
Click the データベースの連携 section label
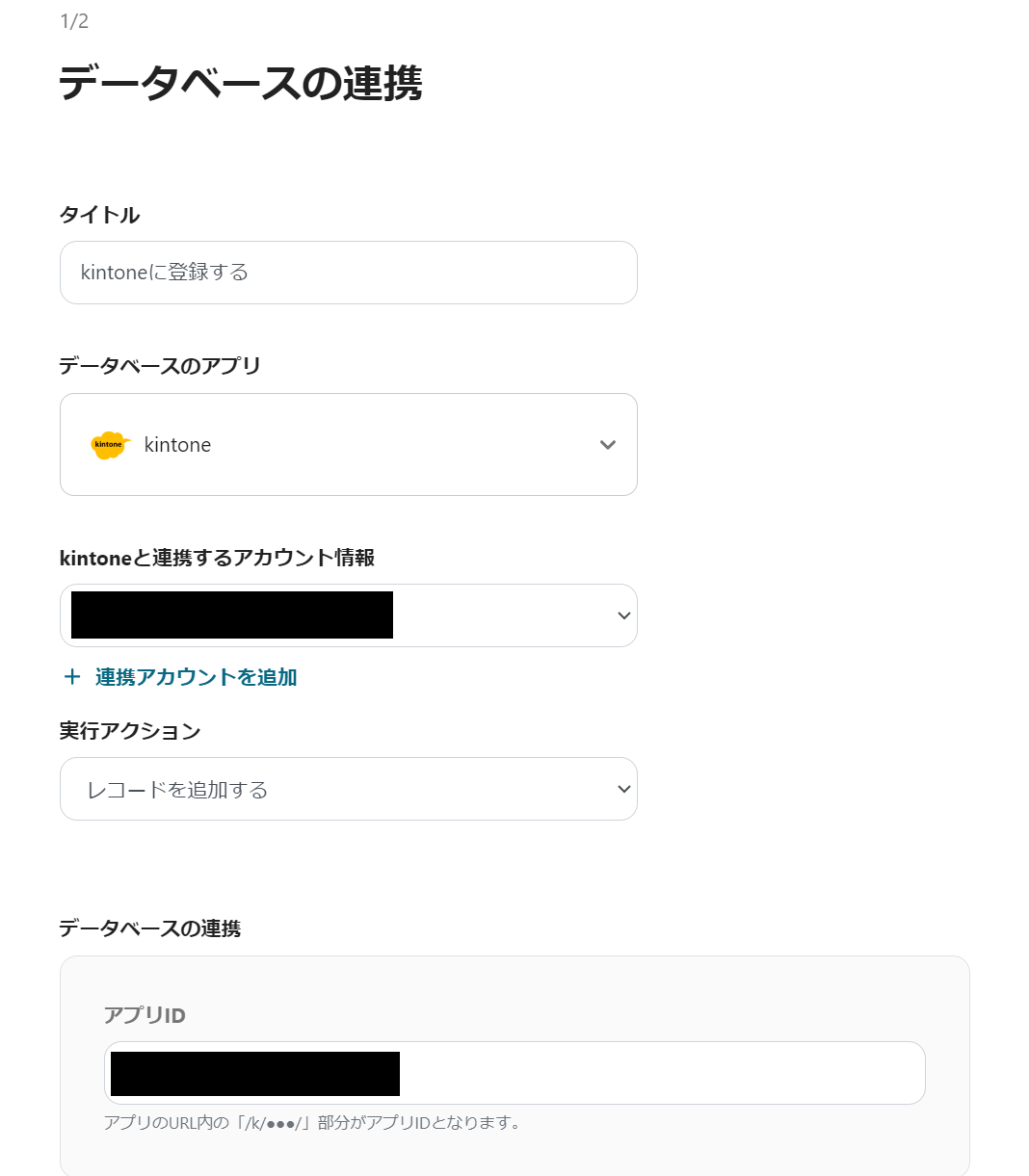coord(150,929)
